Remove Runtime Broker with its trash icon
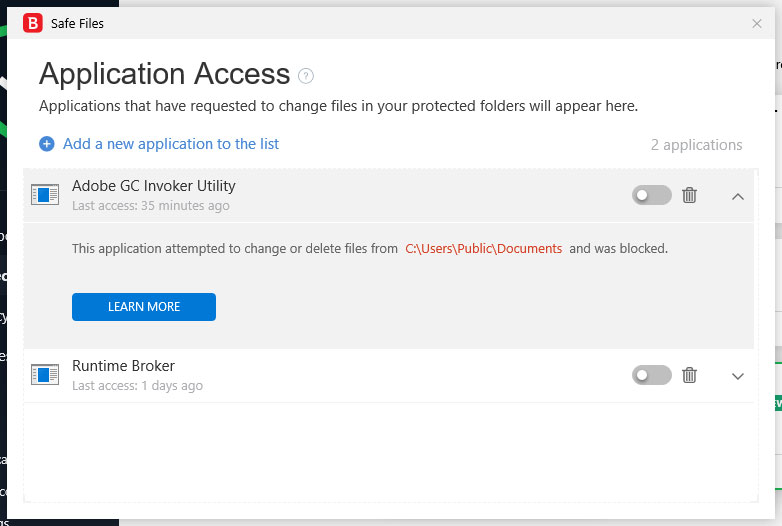 (689, 375)
